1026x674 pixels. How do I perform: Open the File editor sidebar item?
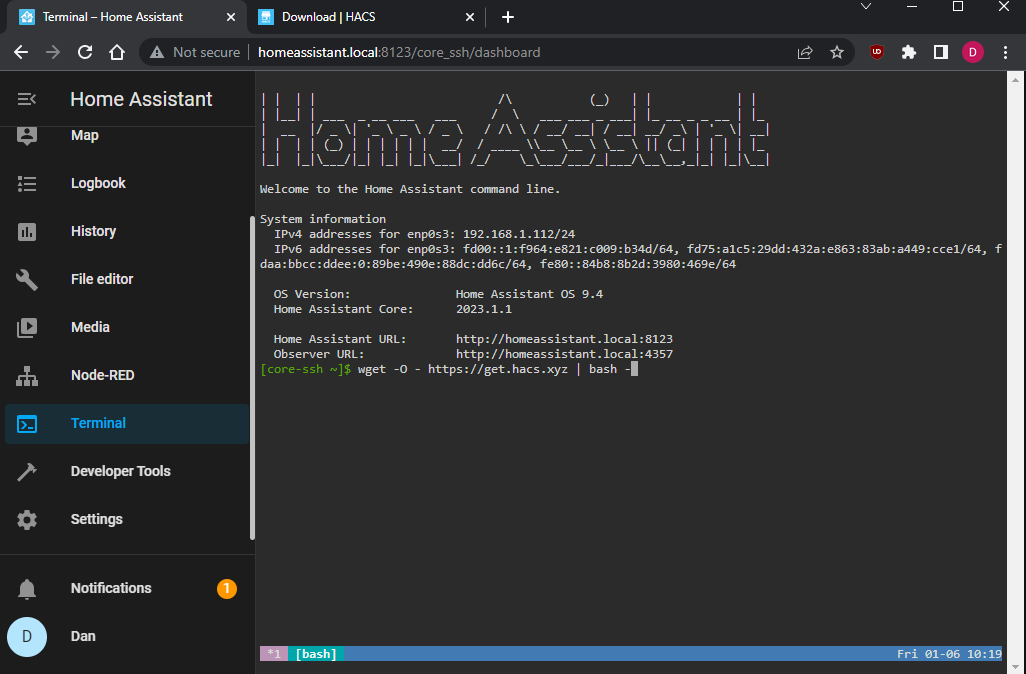click(x=102, y=279)
